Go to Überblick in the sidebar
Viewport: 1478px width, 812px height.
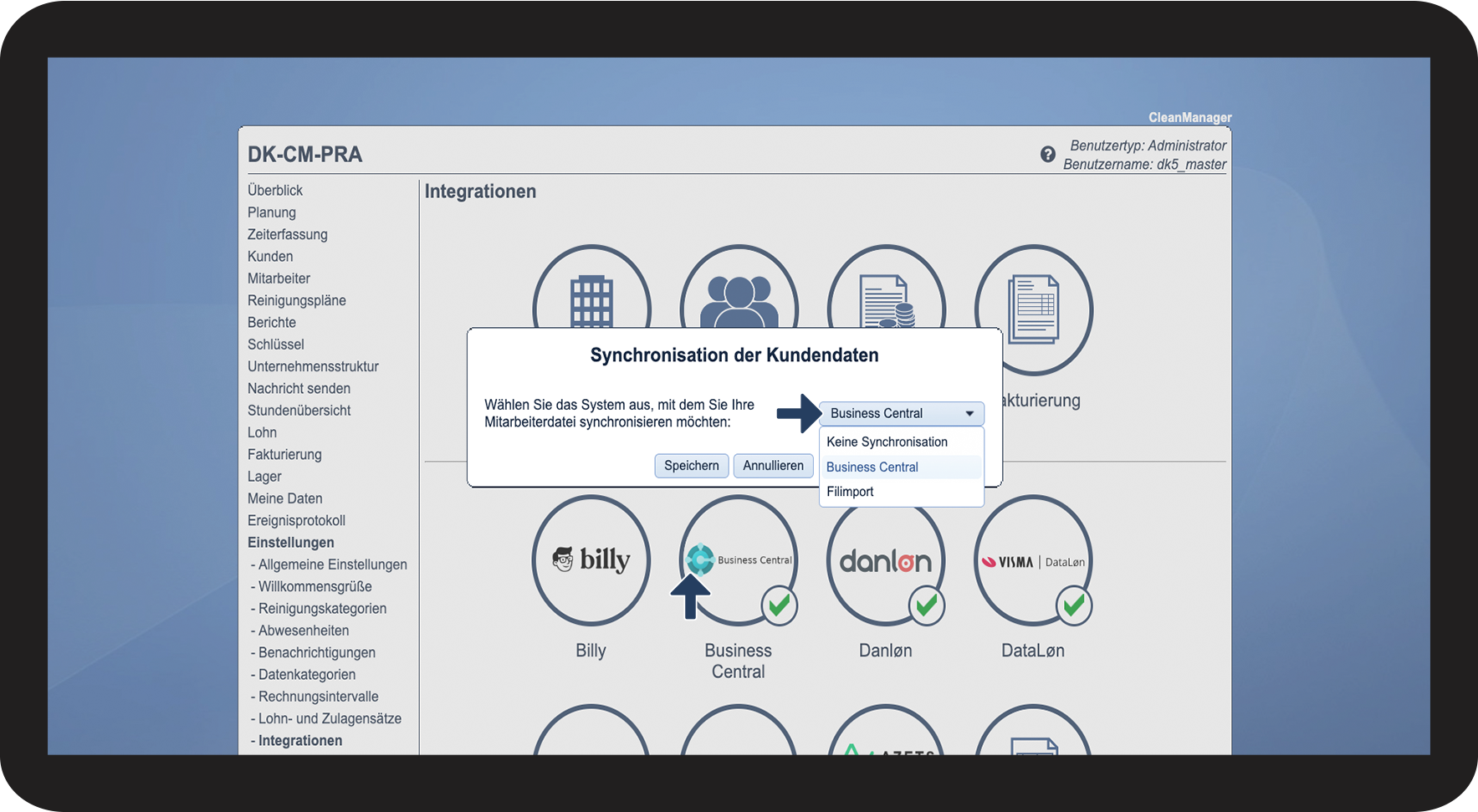point(275,191)
